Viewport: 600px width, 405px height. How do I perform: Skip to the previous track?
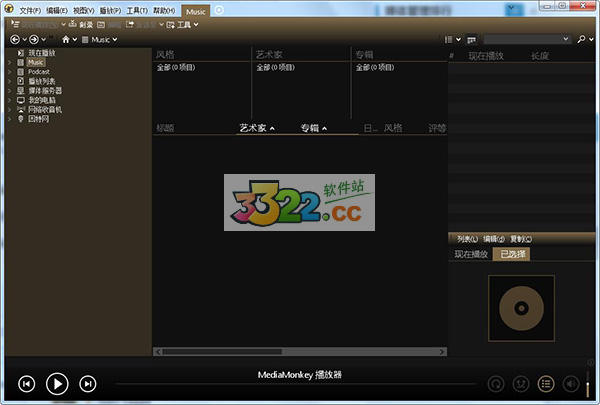27,383
